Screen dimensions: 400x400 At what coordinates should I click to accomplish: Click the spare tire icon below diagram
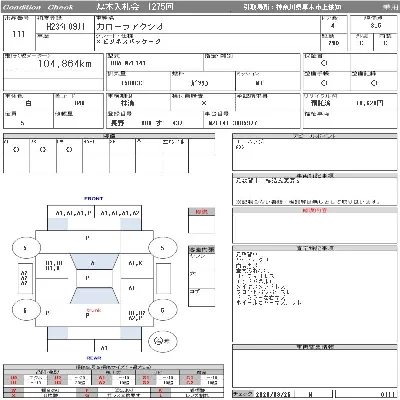pos(163,341)
